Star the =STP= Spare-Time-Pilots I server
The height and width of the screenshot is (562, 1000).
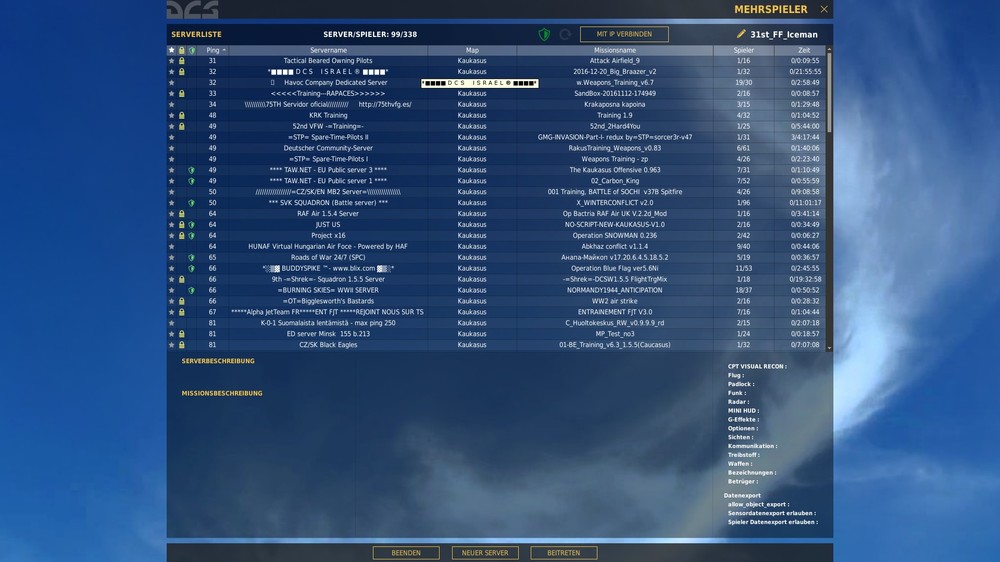click(171, 159)
